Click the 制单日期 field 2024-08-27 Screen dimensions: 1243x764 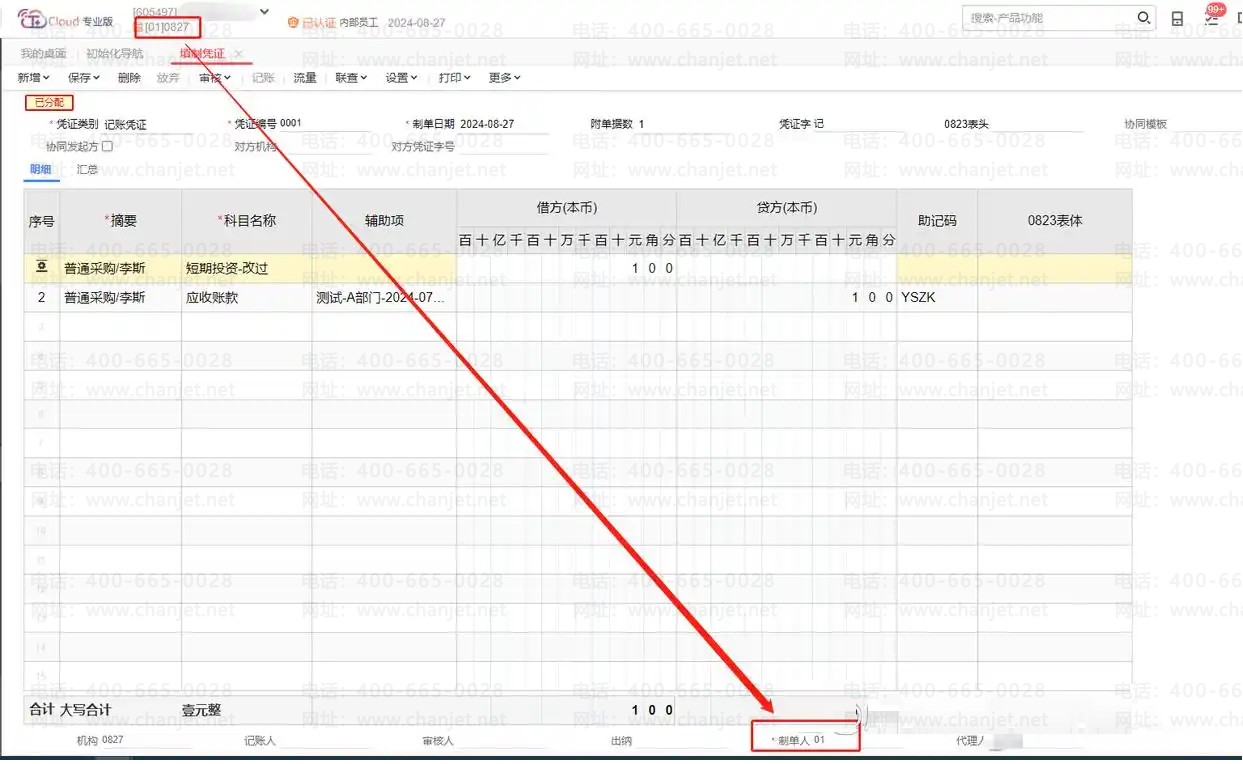504,124
